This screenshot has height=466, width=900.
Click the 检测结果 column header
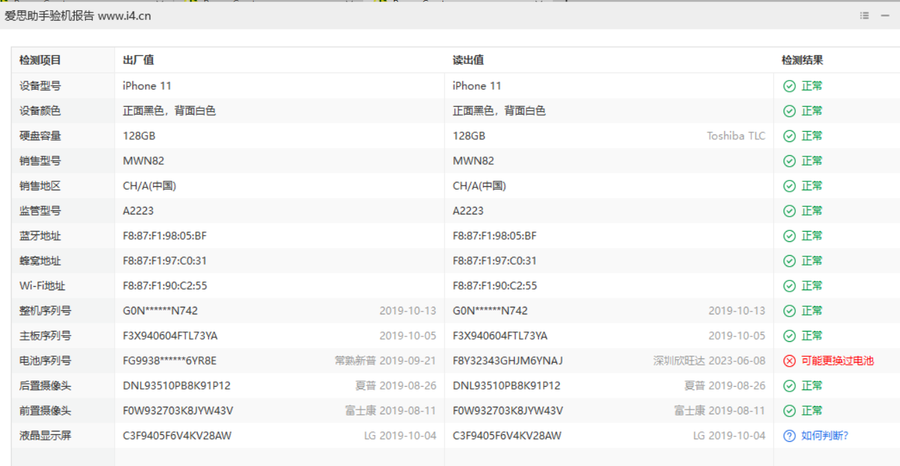click(x=802, y=60)
